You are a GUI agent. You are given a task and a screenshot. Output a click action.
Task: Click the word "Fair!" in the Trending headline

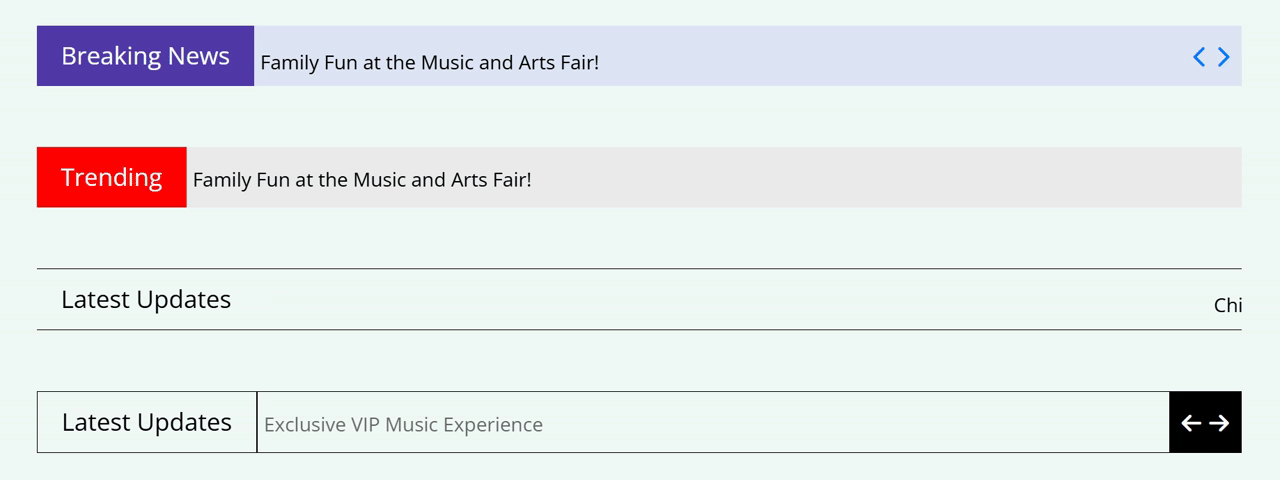click(x=511, y=180)
